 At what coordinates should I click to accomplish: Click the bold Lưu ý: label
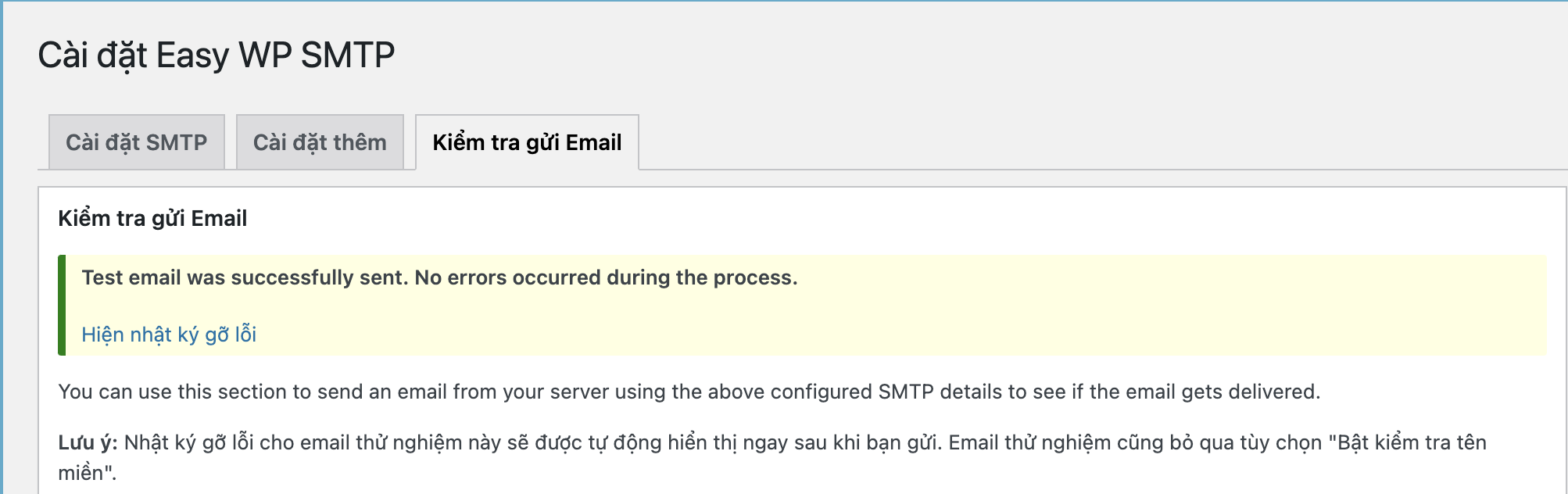pos(88,443)
